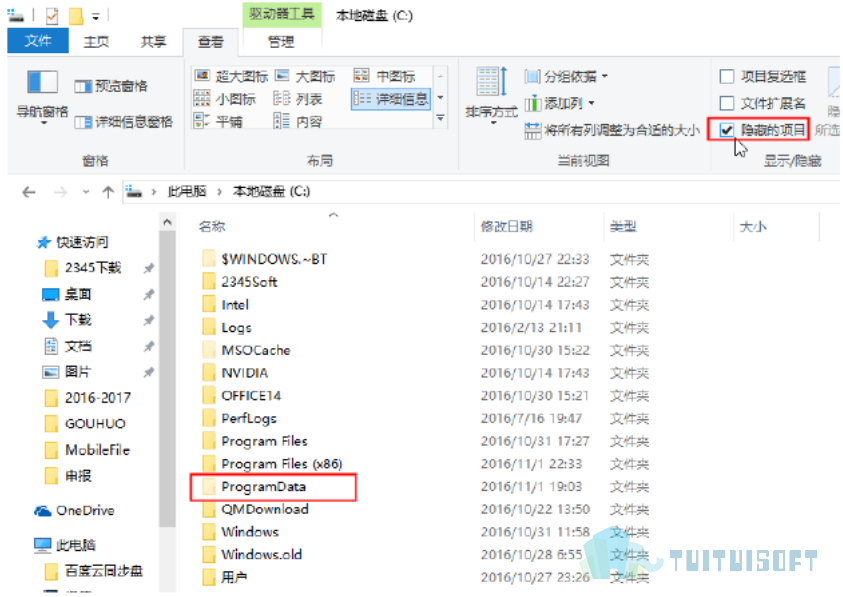Viewport: 843px width, 597px height.
Task: Open the navigation pane options
Action: pyautogui.click(x=42, y=99)
